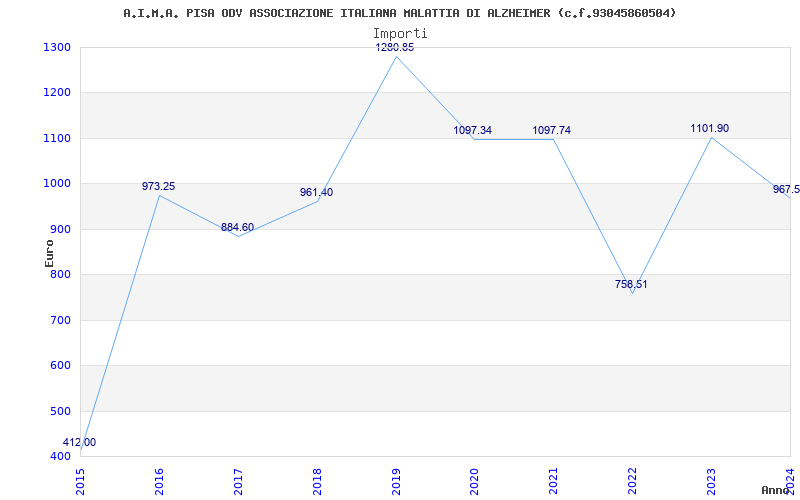Select the 1097.34 data label

(x=472, y=130)
